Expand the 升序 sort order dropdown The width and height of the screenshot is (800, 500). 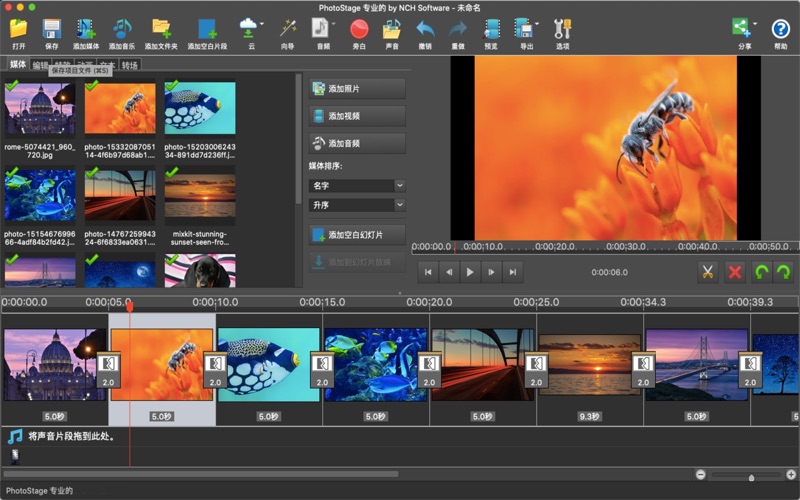tap(357, 205)
